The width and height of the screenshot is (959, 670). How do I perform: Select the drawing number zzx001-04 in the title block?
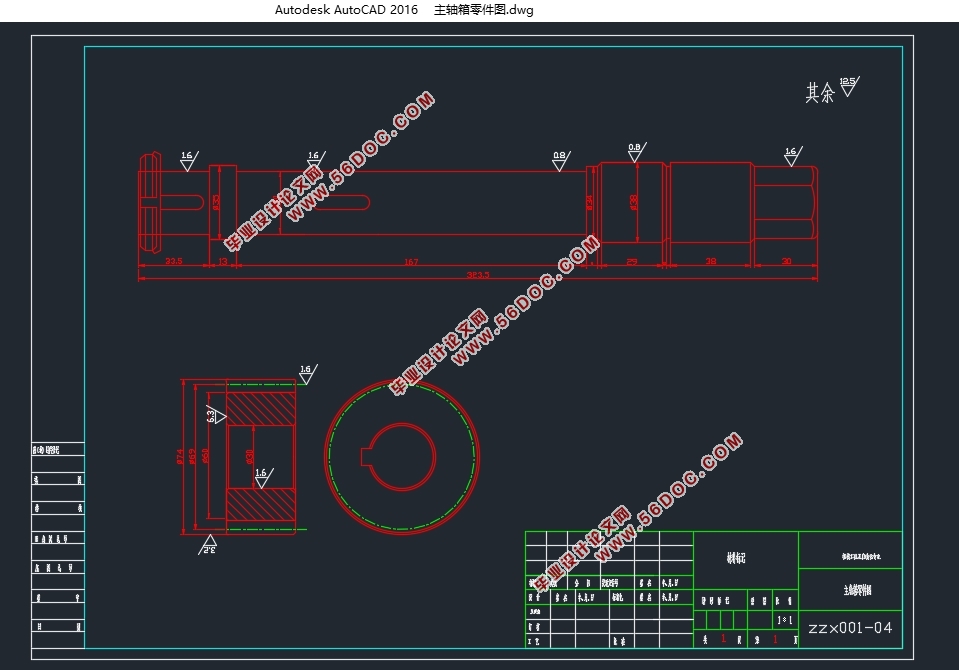coord(849,628)
